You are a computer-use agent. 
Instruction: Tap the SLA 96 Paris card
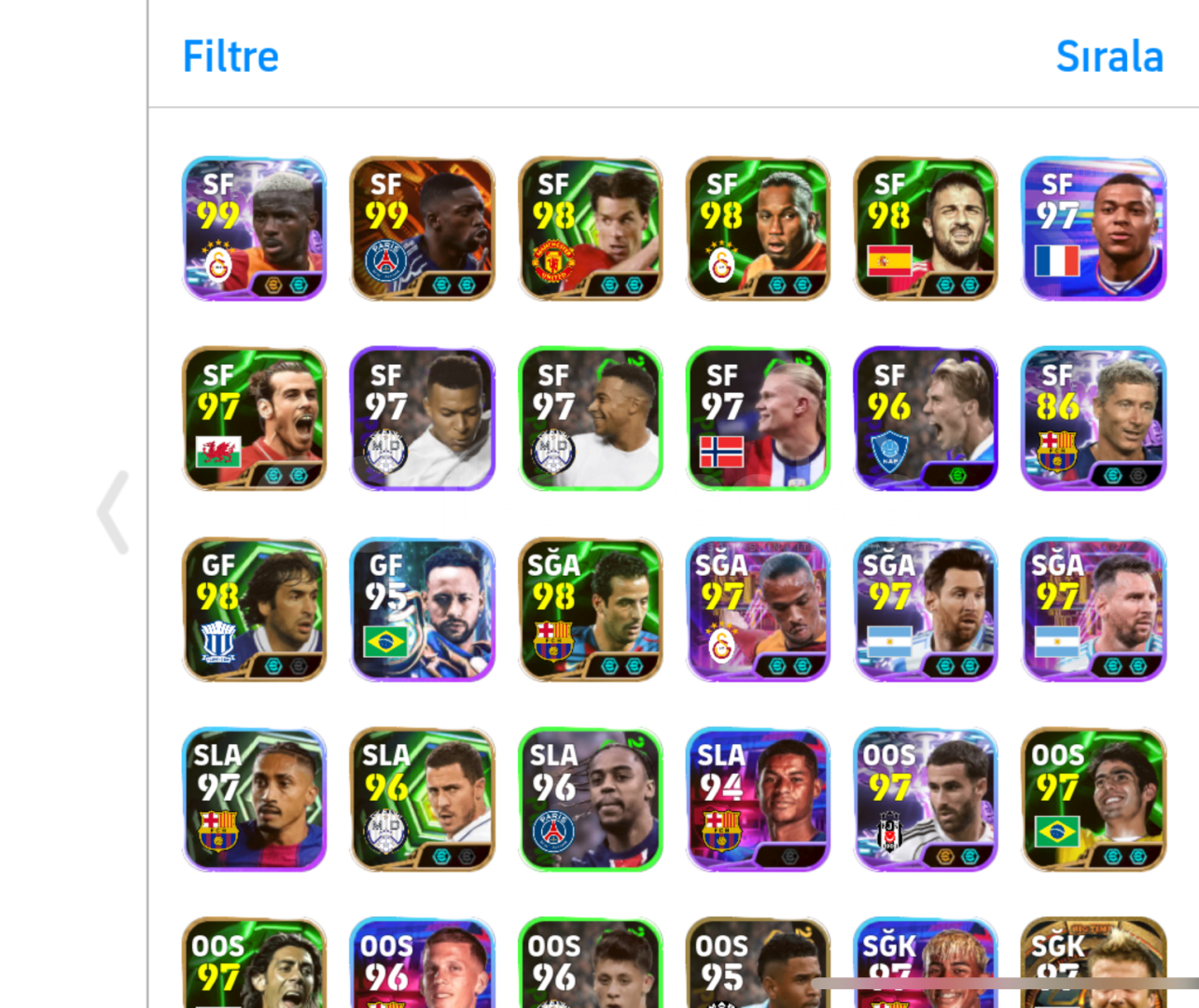click(x=591, y=800)
